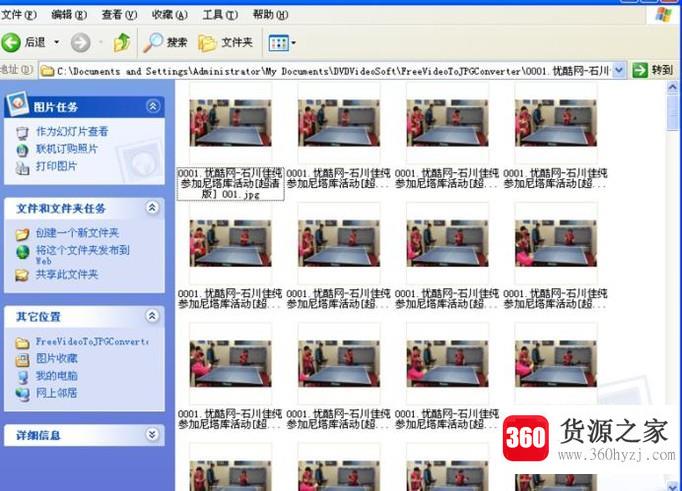
Task: Expand the Details (详细信息) panel
Action: pyautogui.click(x=152, y=434)
